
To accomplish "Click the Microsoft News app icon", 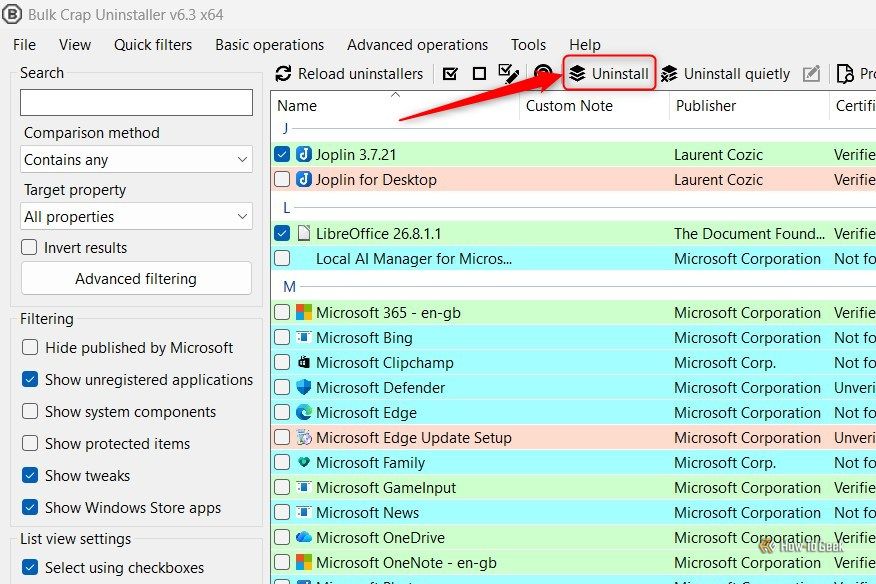I will 304,512.
